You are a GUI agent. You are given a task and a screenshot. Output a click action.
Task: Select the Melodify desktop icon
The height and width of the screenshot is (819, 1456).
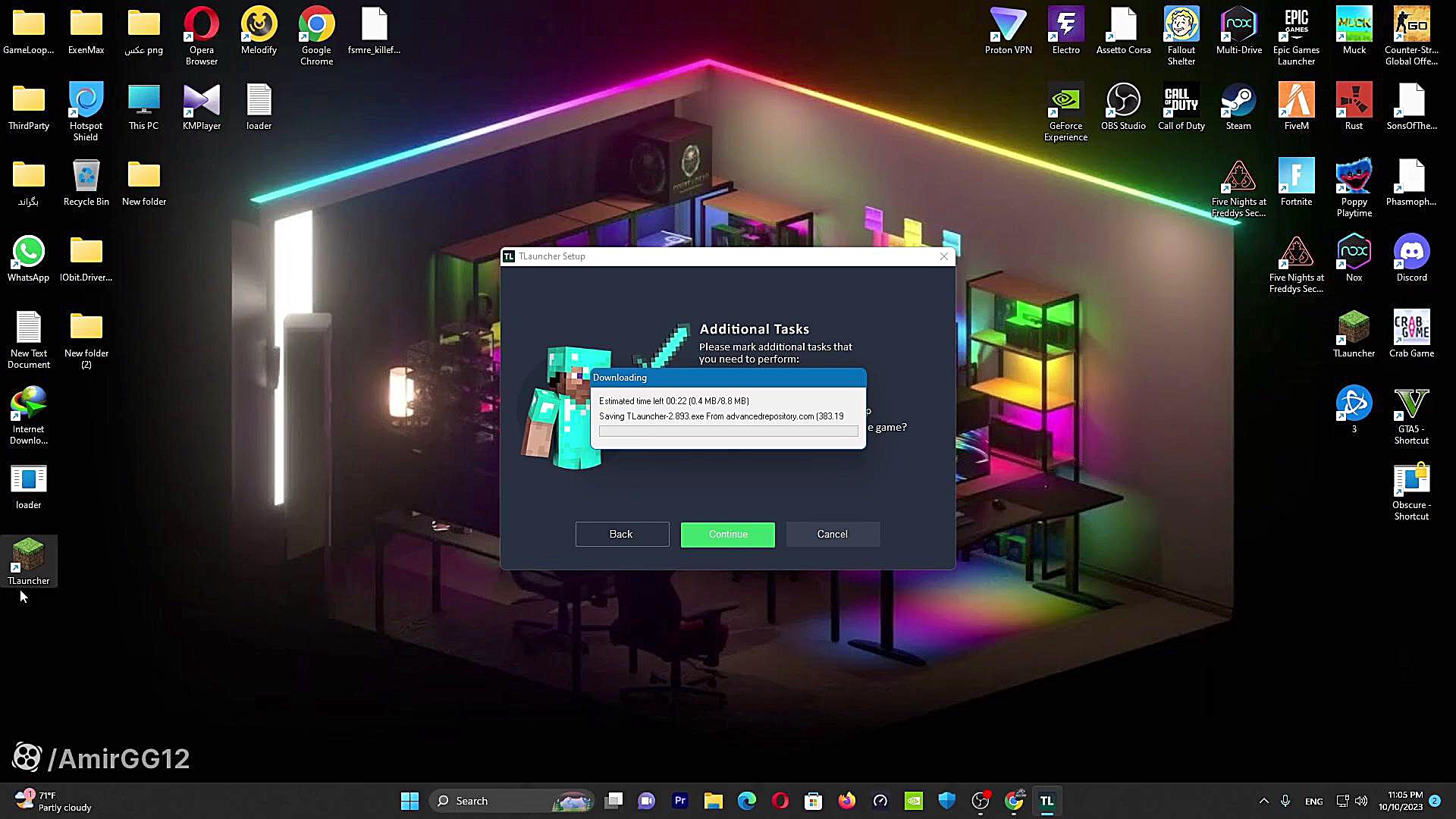coord(259,30)
